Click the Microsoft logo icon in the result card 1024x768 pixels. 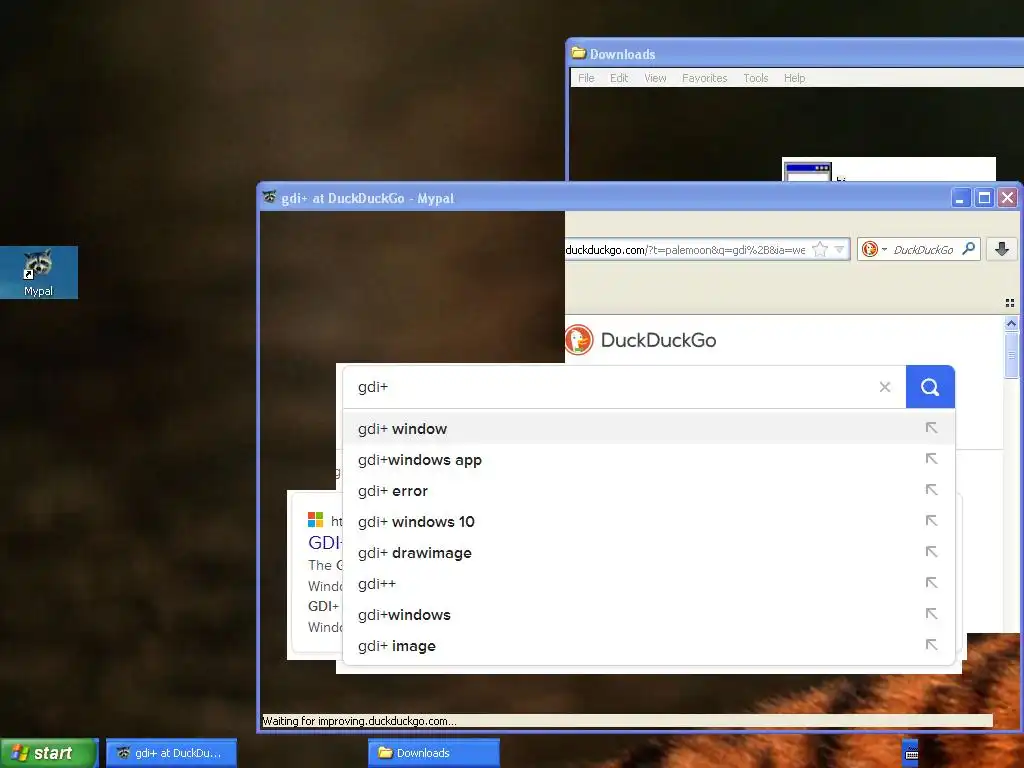(315, 520)
